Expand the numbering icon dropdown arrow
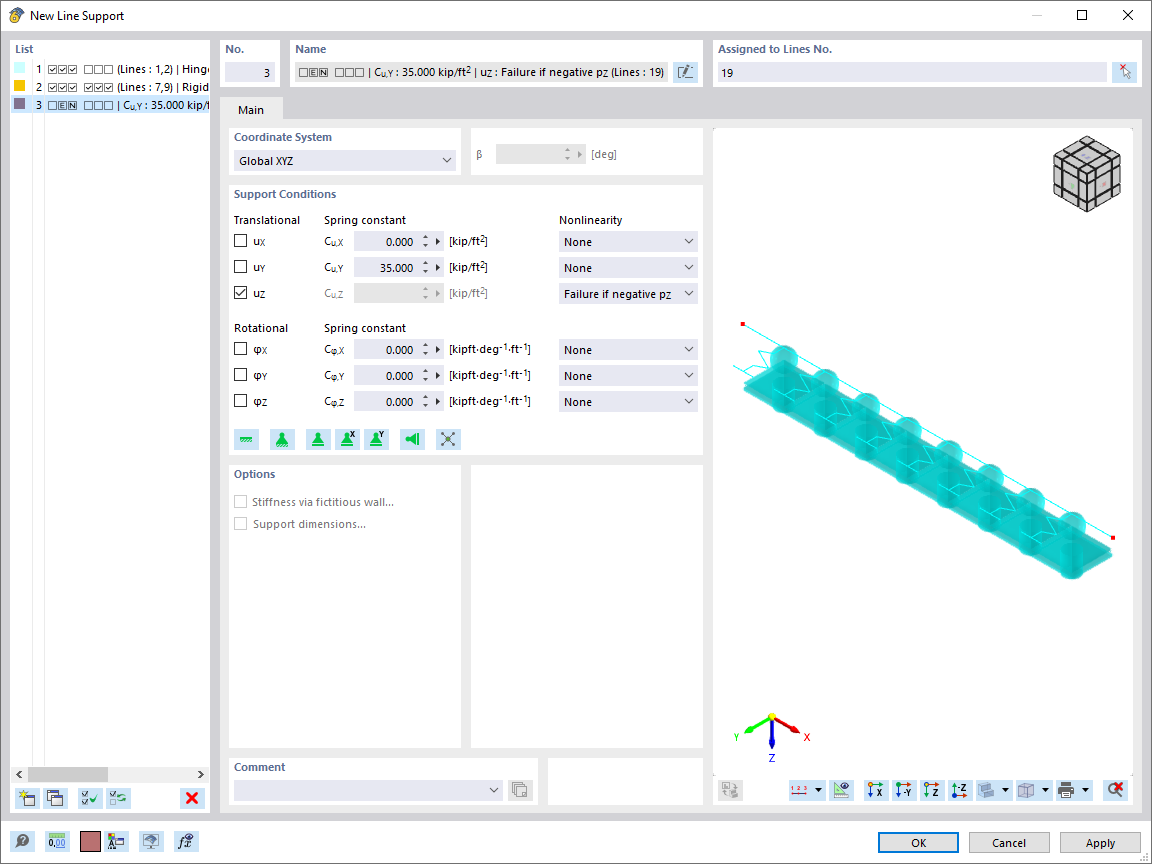 coord(818,791)
